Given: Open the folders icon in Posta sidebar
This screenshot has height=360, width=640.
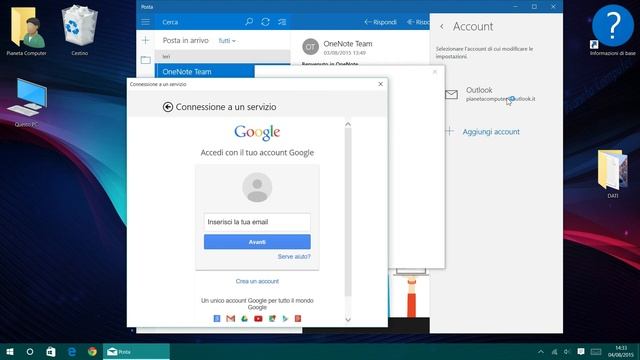Looking at the screenshot, I should (x=146, y=60).
